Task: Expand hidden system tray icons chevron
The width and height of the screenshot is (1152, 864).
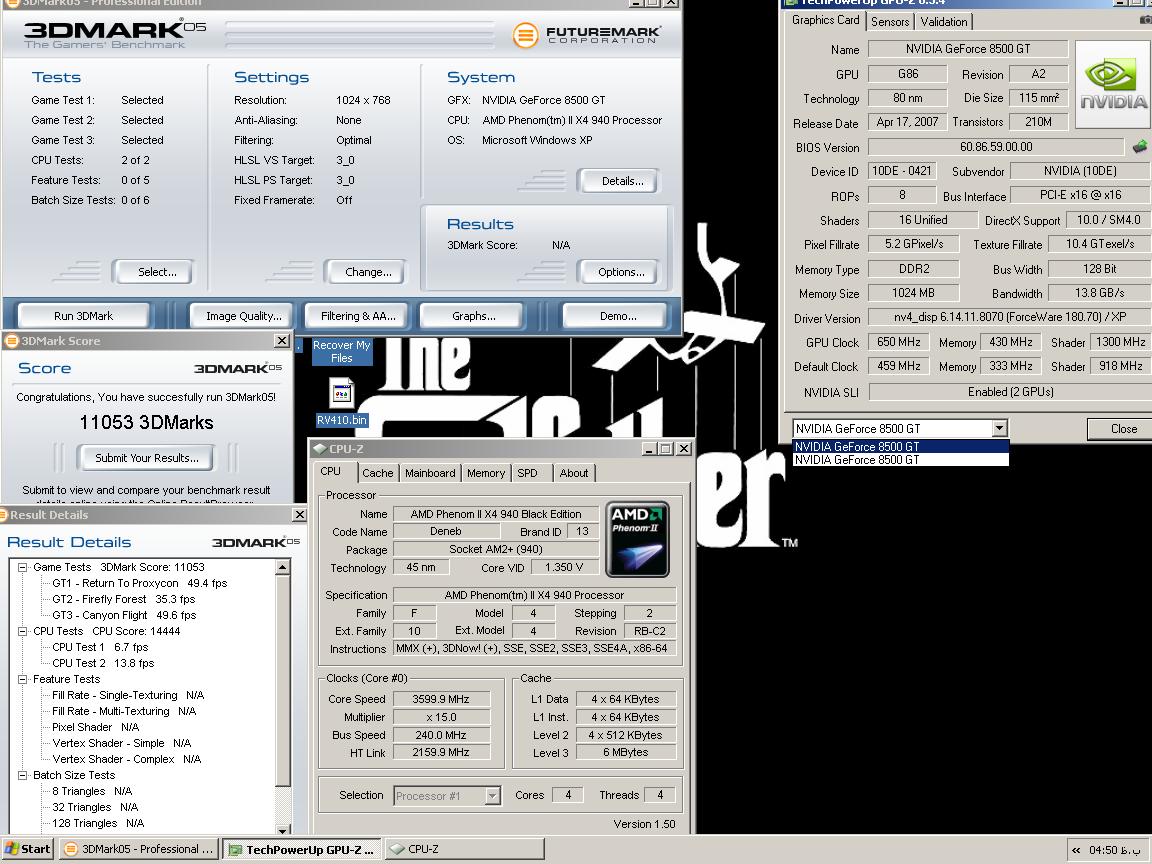Action: pyautogui.click(x=1076, y=850)
